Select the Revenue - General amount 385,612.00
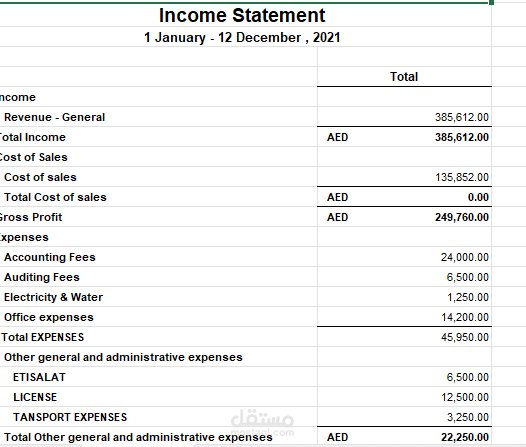Screen dimensions: 526x447 click(x=462, y=117)
